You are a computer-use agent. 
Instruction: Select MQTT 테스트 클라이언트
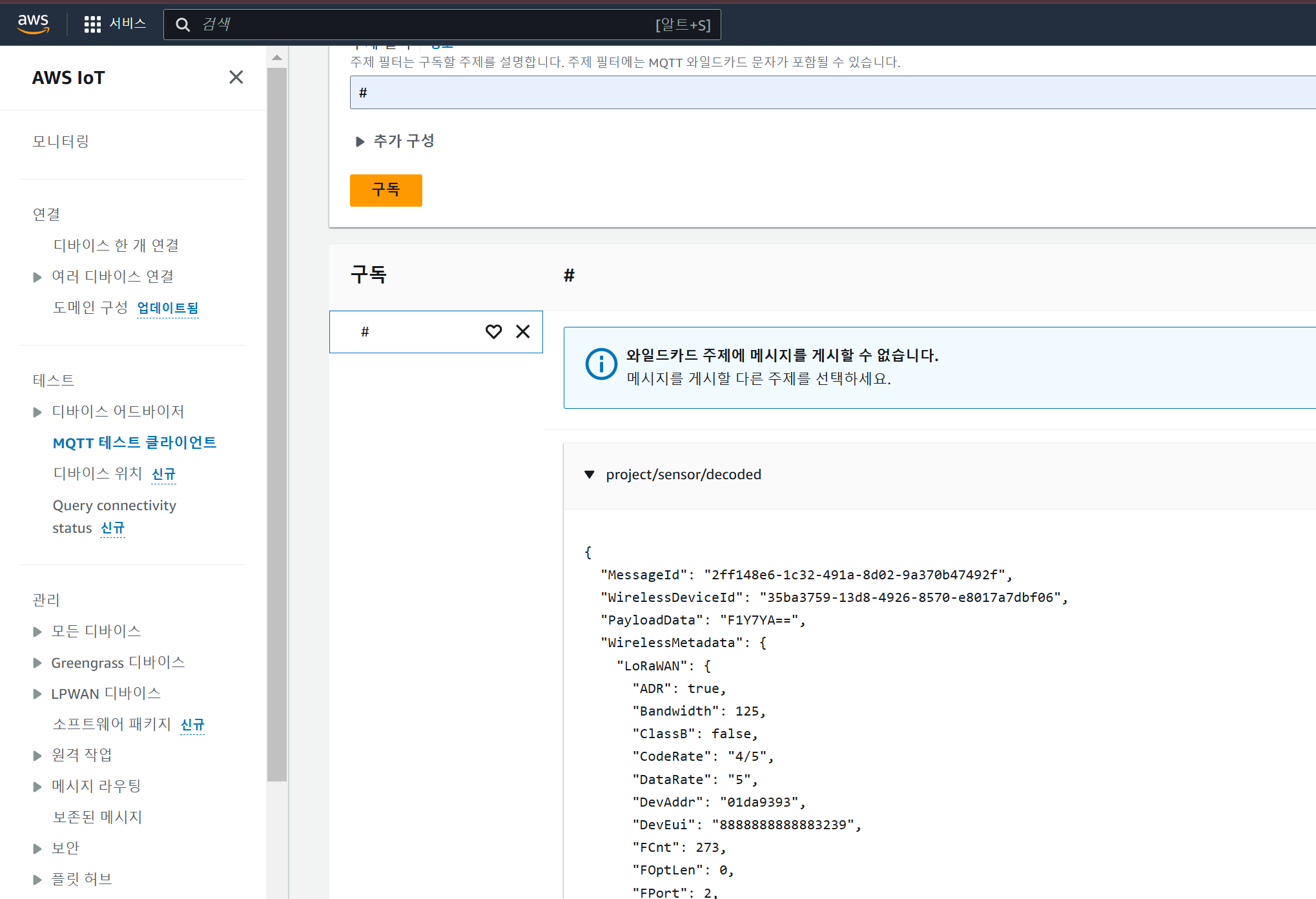pyautogui.click(x=135, y=442)
